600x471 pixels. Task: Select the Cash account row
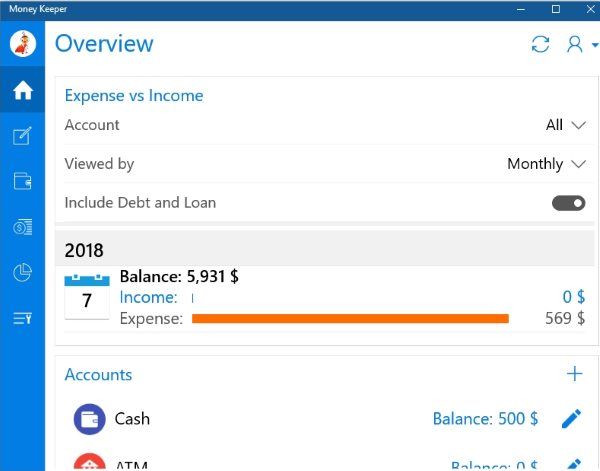click(x=327, y=419)
